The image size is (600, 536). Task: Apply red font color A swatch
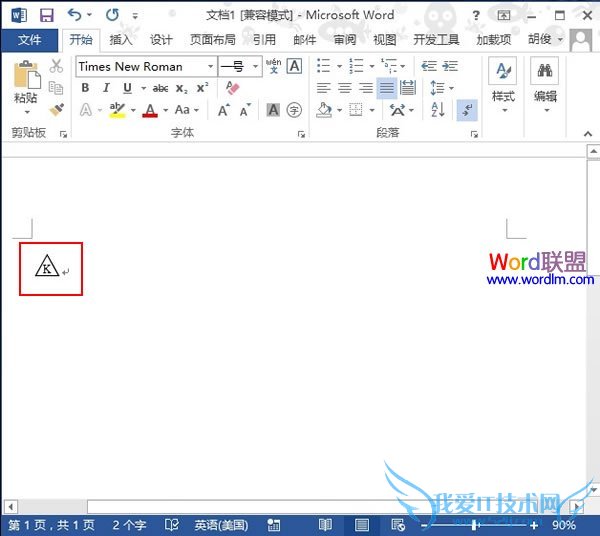coord(150,111)
